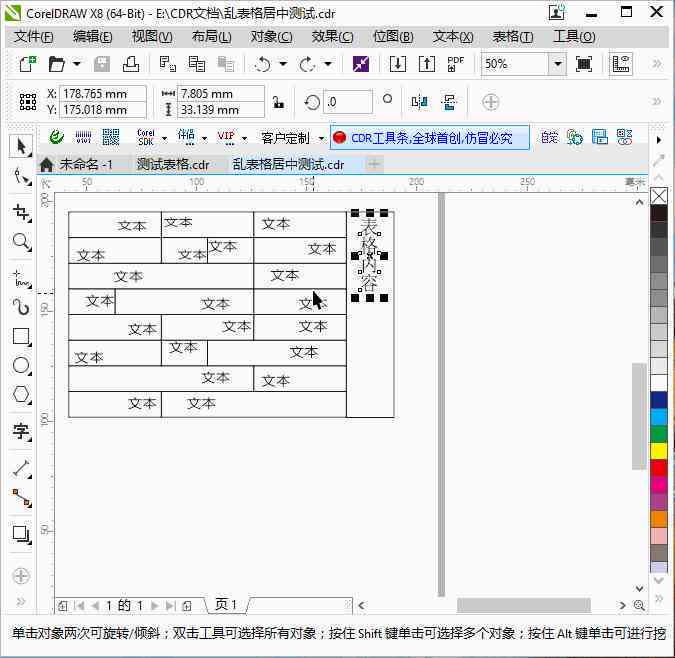Select the Text tool 字
The height and width of the screenshot is (658, 675).
pos(21,431)
